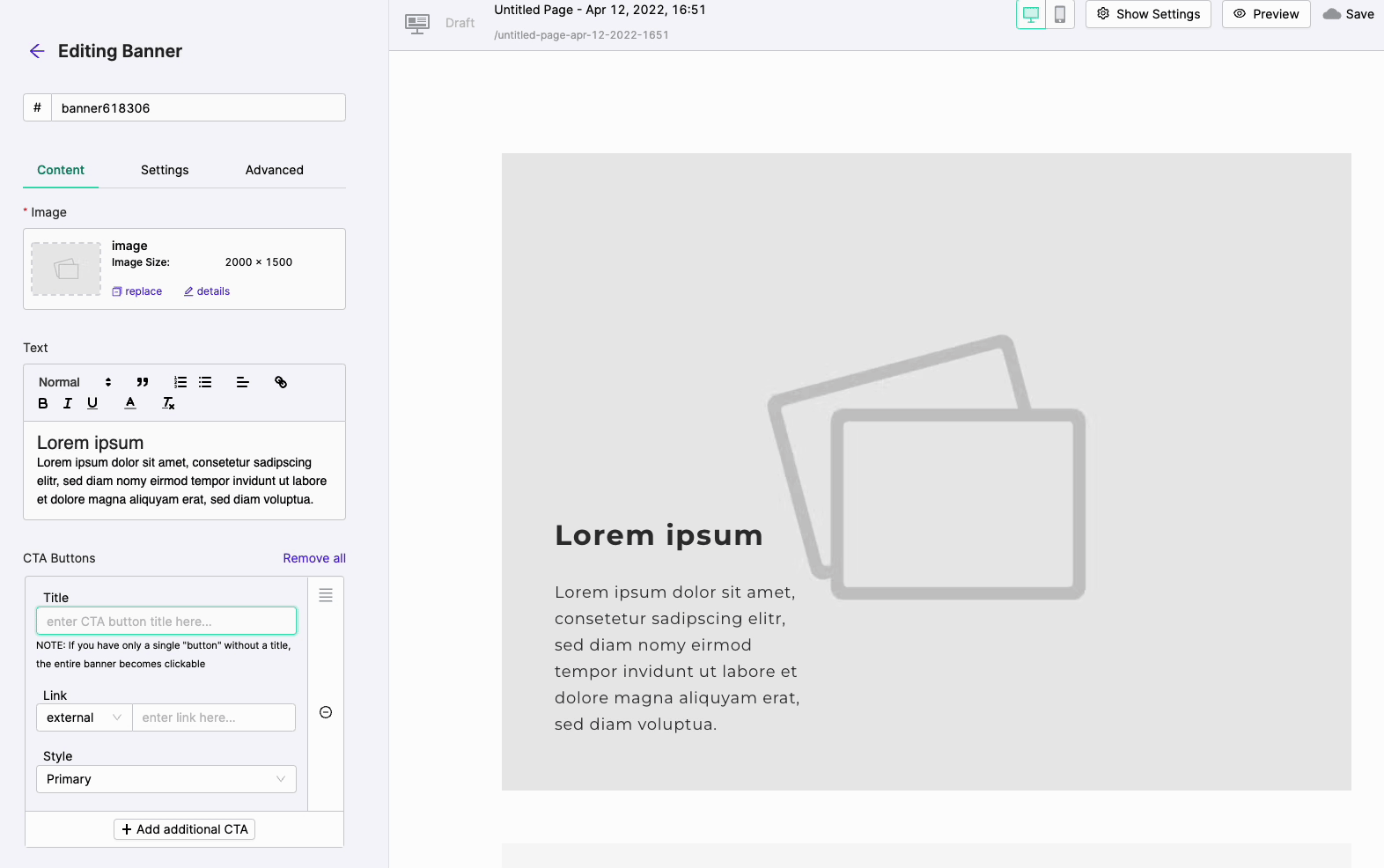Toggle bold formatting in text editor
Image resolution: width=1384 pixels, height=868 pixels.
pyautogui.click(x=43, y=403)
